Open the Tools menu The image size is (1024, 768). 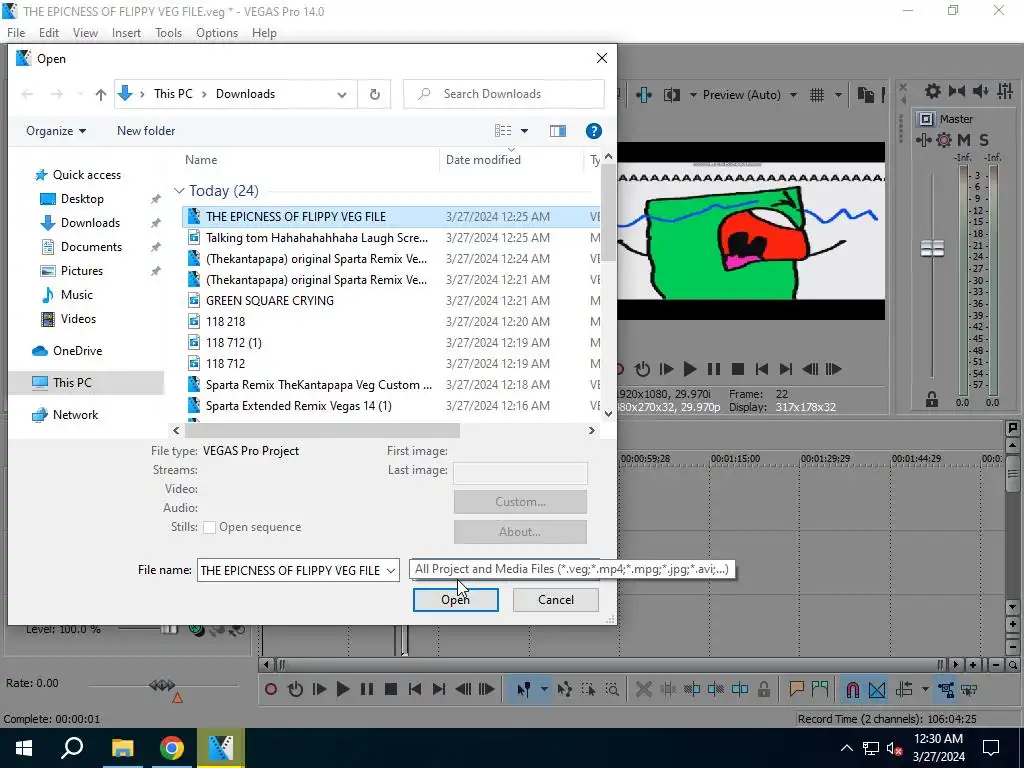click(168, 33)
